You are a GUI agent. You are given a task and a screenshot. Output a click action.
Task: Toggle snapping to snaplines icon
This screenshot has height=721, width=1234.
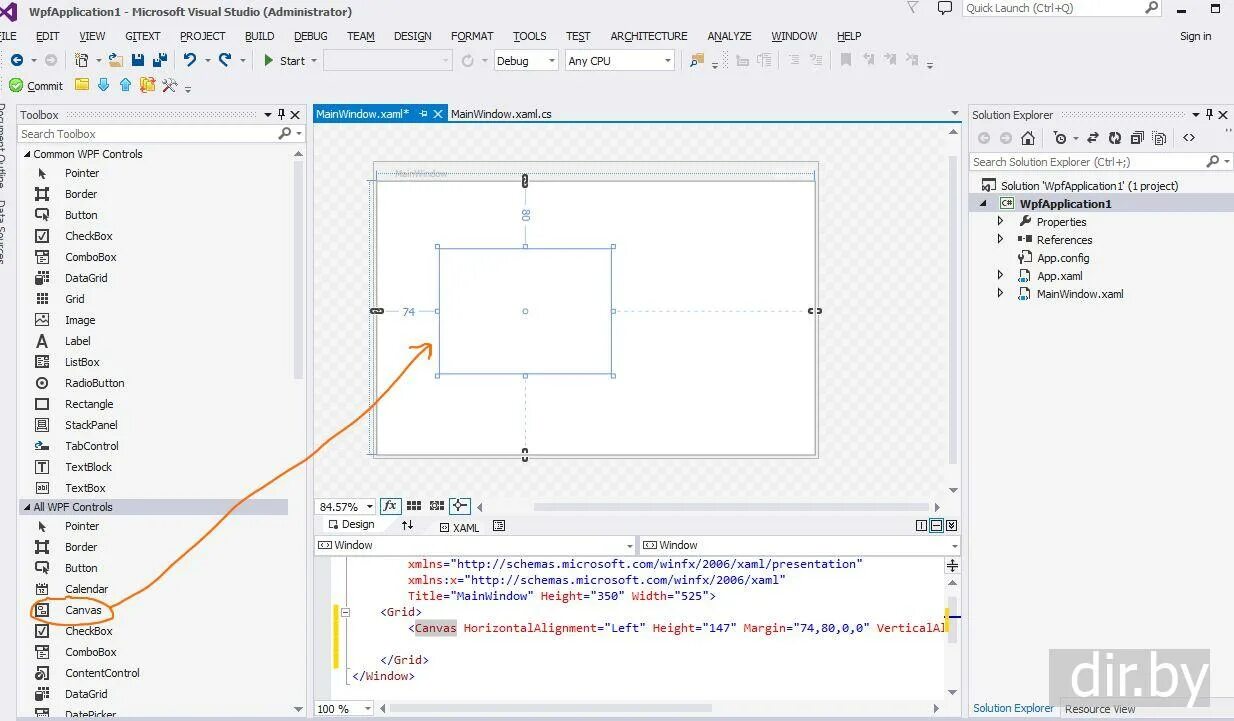(x=459, y=506)
